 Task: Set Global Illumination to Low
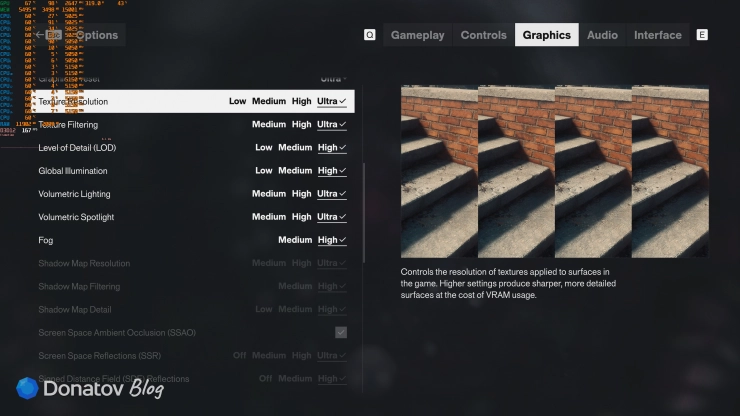[264, 170]
